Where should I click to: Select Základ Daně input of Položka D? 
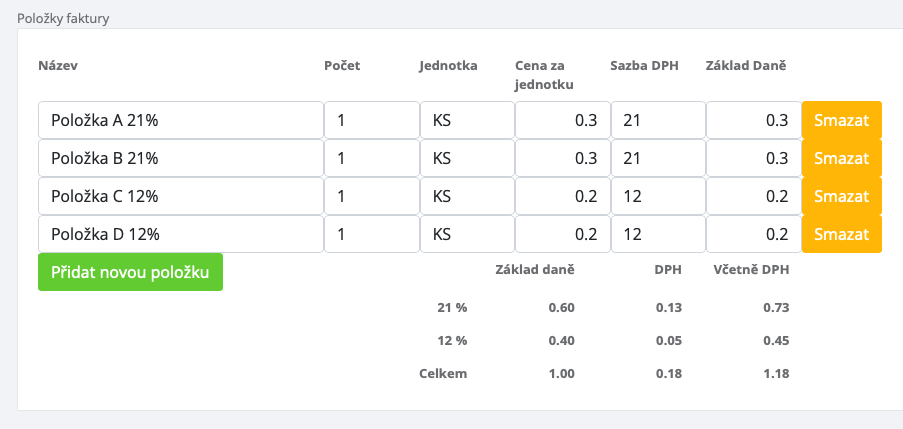point(753,234)
